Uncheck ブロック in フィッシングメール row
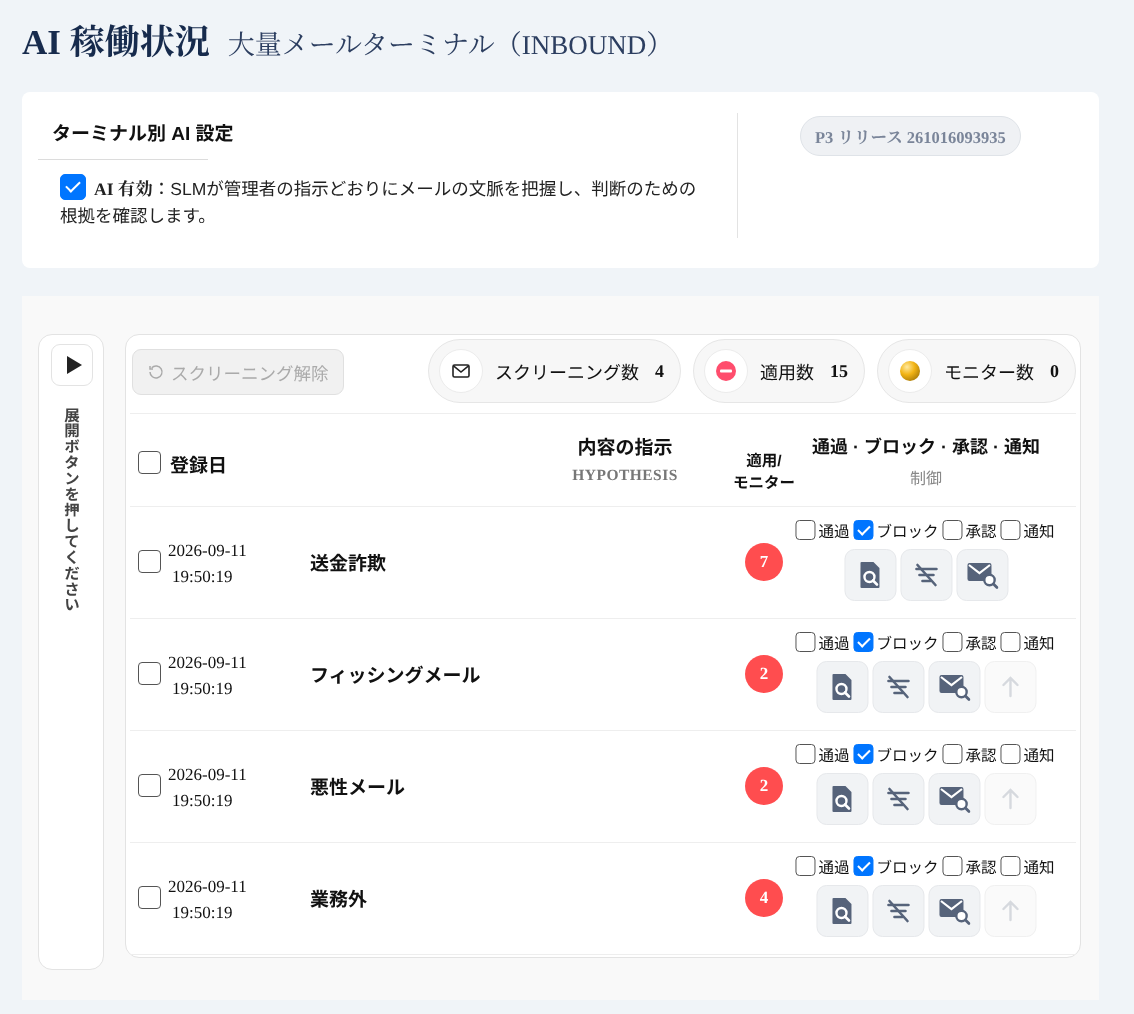This screenshot has width=1134, height=1014. [864, 642]
